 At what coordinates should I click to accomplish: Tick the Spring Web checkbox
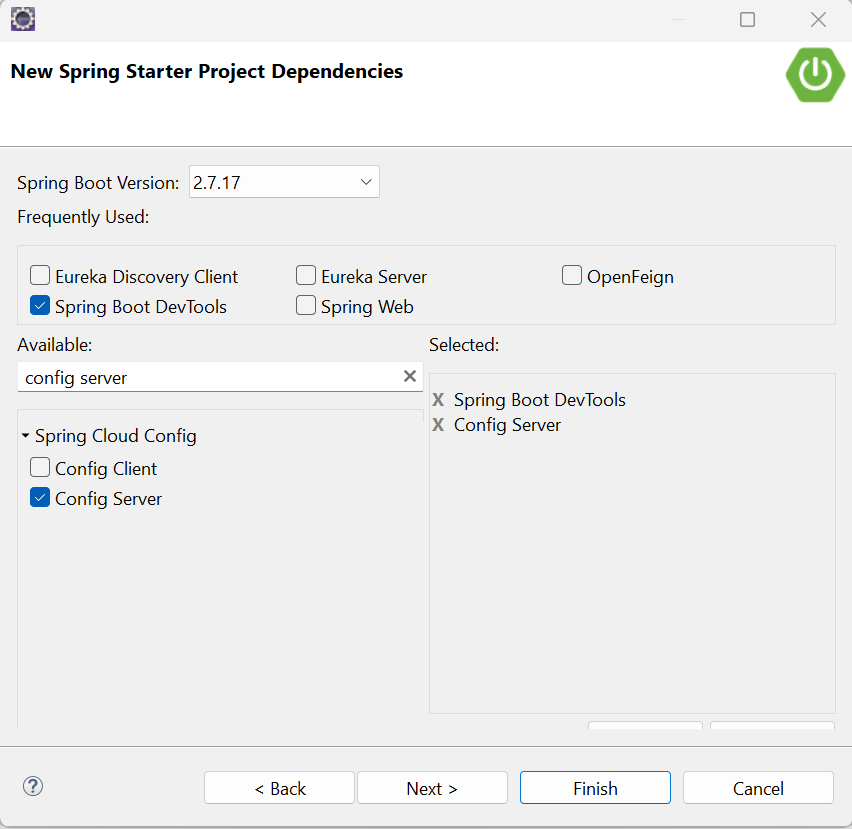pyautogui.click(x=306, y=306)
